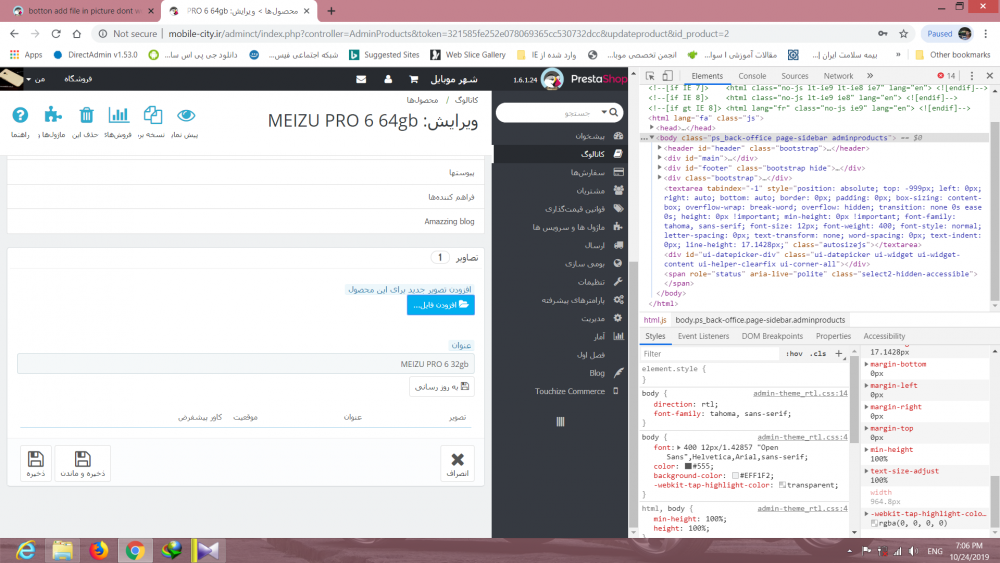Viewport: 1000px width, 563px height.
Task: Toggle the DevTools device toolbar icon
Action: 667,76
